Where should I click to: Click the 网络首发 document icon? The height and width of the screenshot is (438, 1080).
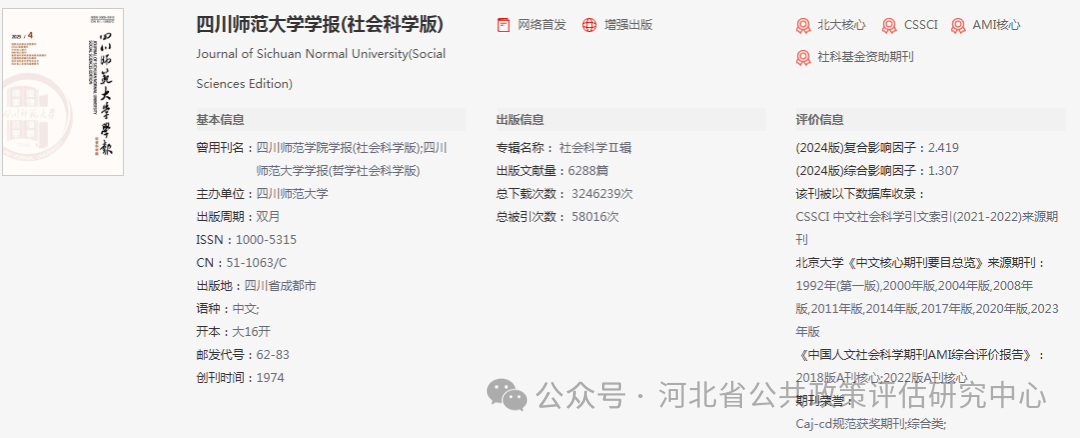click(503, 25)
